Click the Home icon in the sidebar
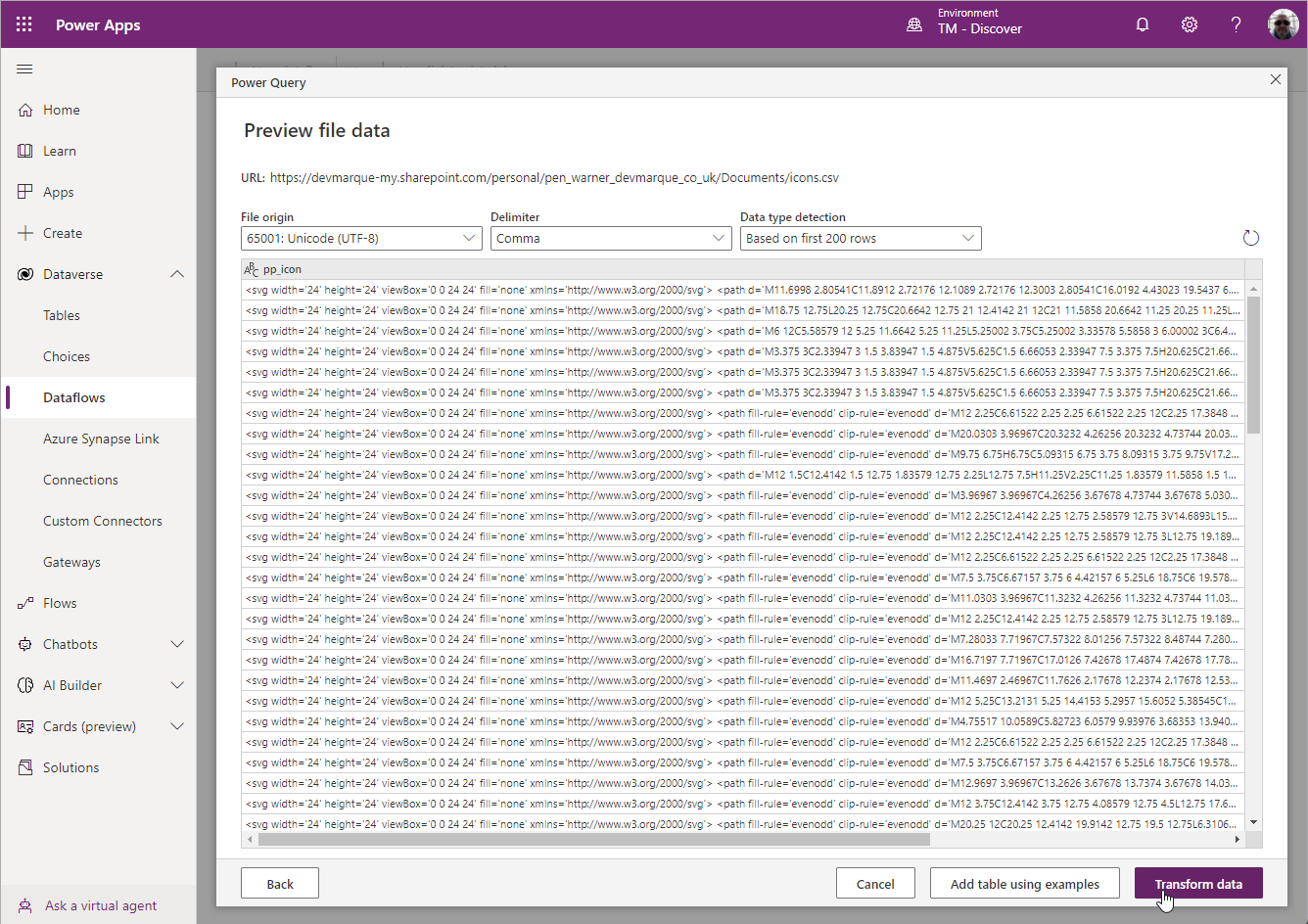 click(25, 110)
